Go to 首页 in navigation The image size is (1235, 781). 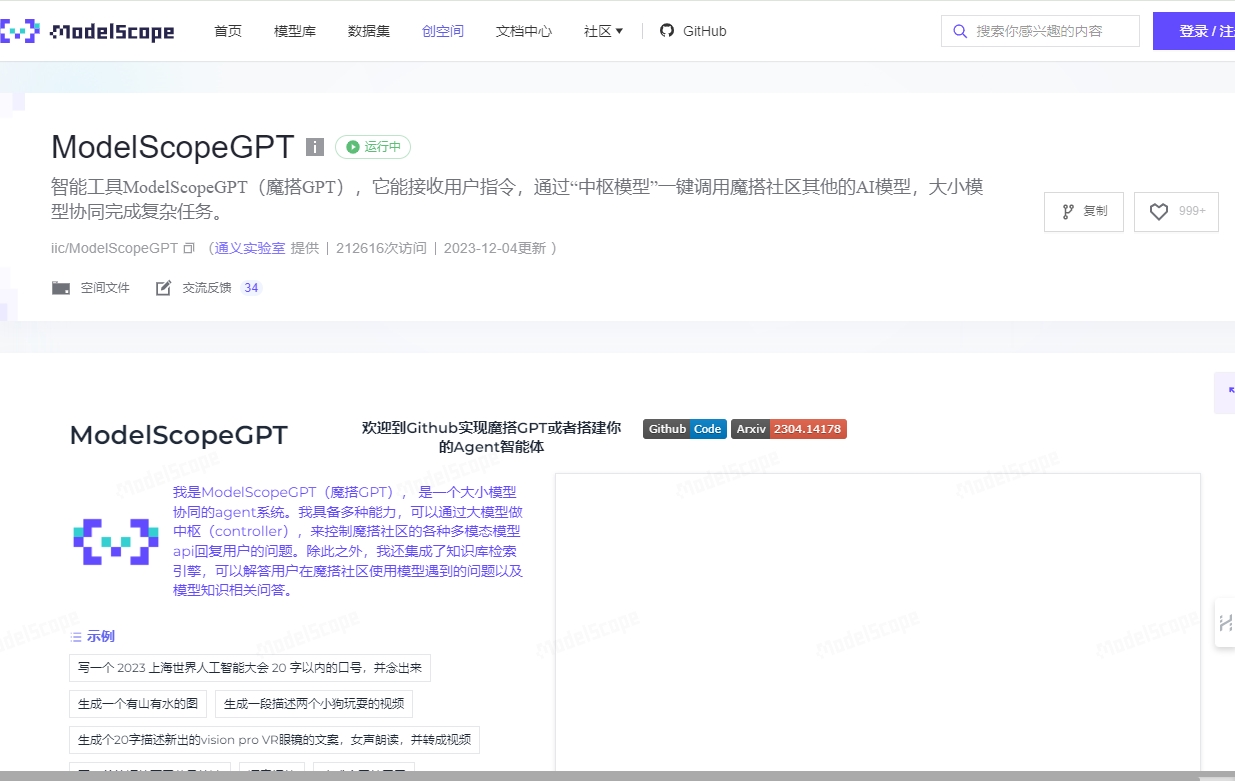pos(228,31)
